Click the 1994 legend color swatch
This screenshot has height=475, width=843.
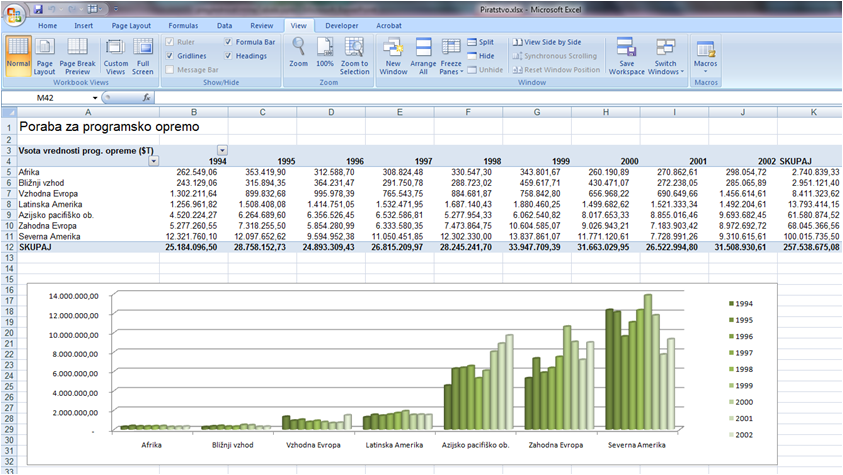click(731, 303)
